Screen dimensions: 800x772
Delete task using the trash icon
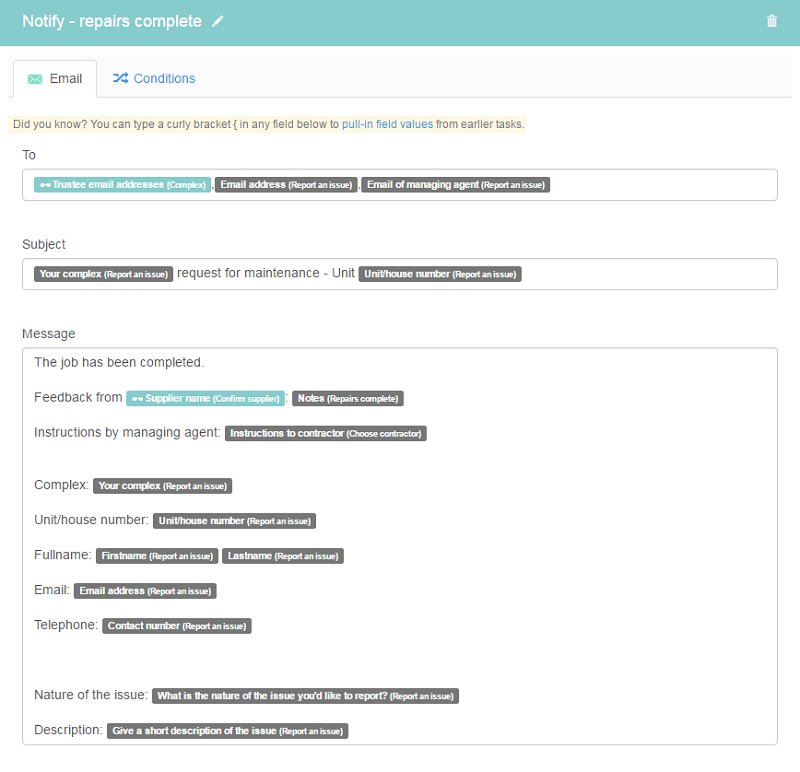pyautogui.click(x=771, y=21)
